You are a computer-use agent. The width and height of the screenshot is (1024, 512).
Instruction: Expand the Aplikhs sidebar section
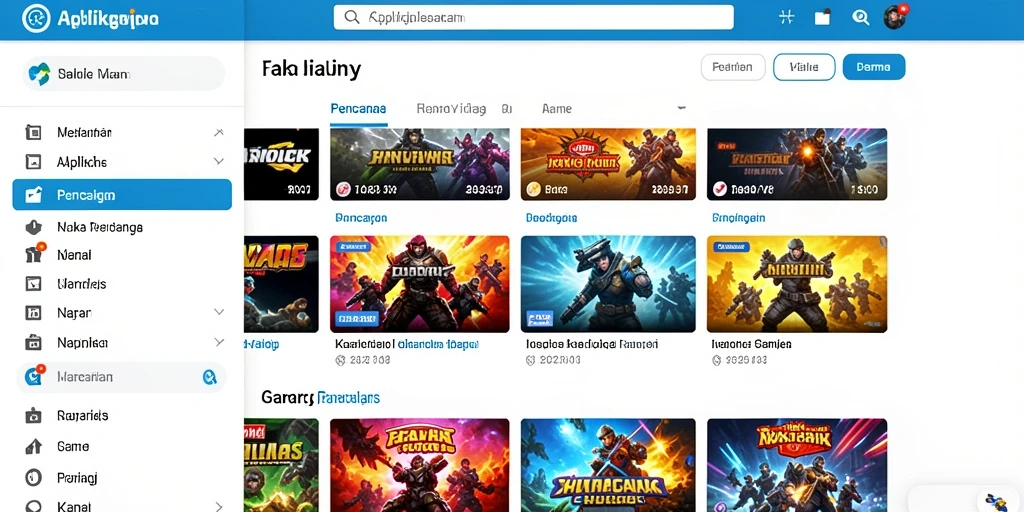219,161
